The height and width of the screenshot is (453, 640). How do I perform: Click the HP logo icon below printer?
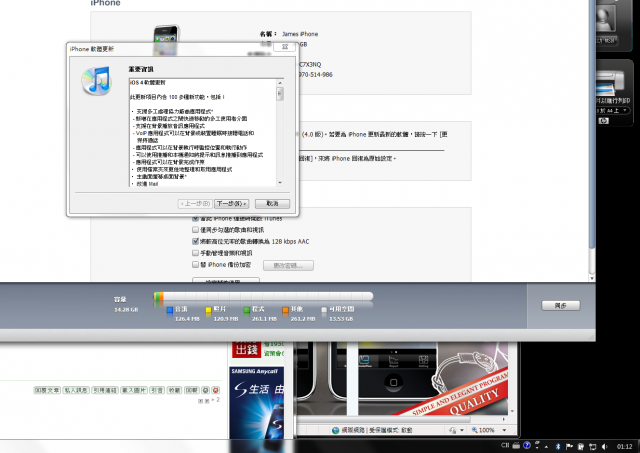coord(604,121)
